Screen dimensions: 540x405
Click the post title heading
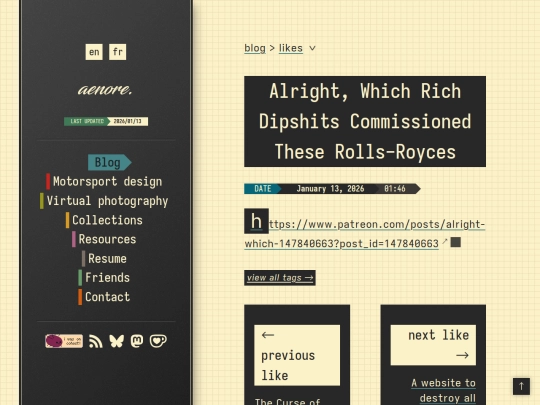365,122
